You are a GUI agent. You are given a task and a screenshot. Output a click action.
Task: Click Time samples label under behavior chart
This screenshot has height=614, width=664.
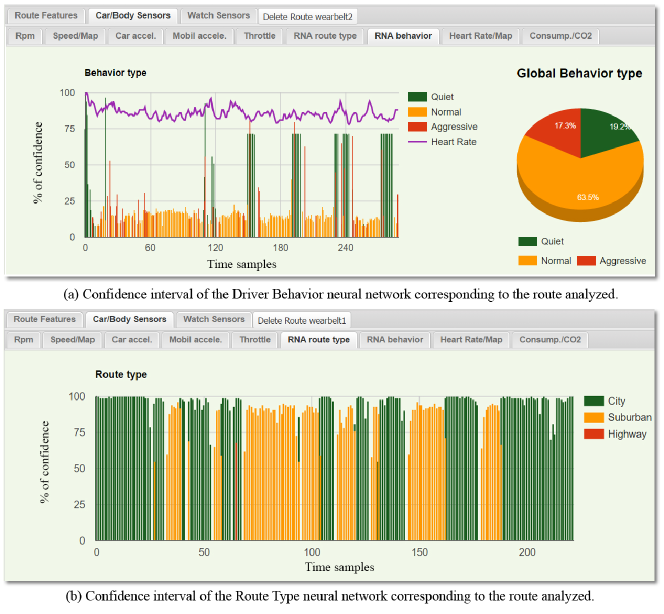point(242,264)
